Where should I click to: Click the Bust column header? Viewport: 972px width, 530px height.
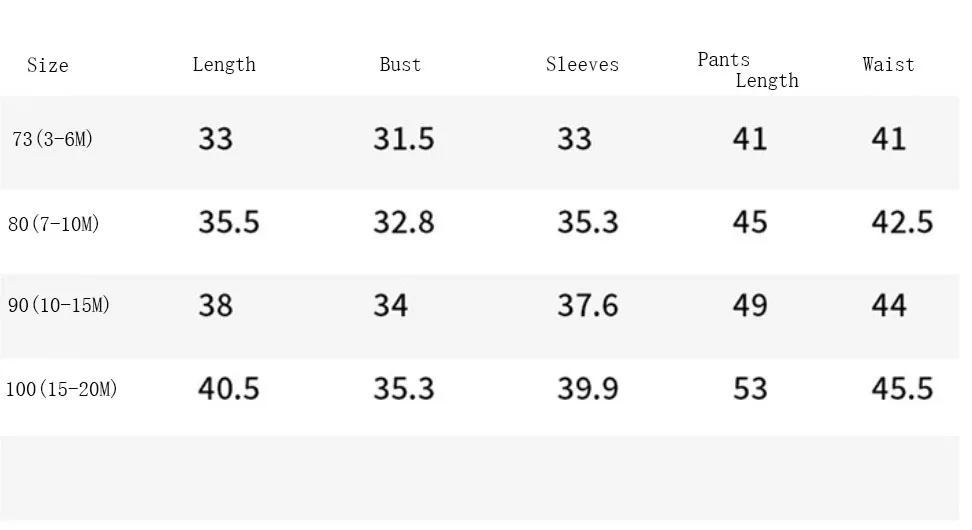click(400, 64)
